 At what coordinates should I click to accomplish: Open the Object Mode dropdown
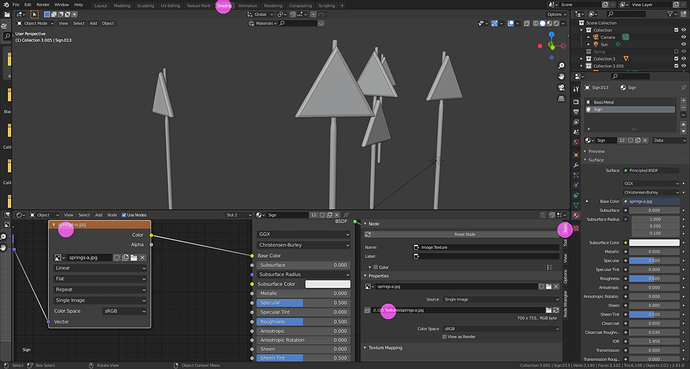click(35, 23)
